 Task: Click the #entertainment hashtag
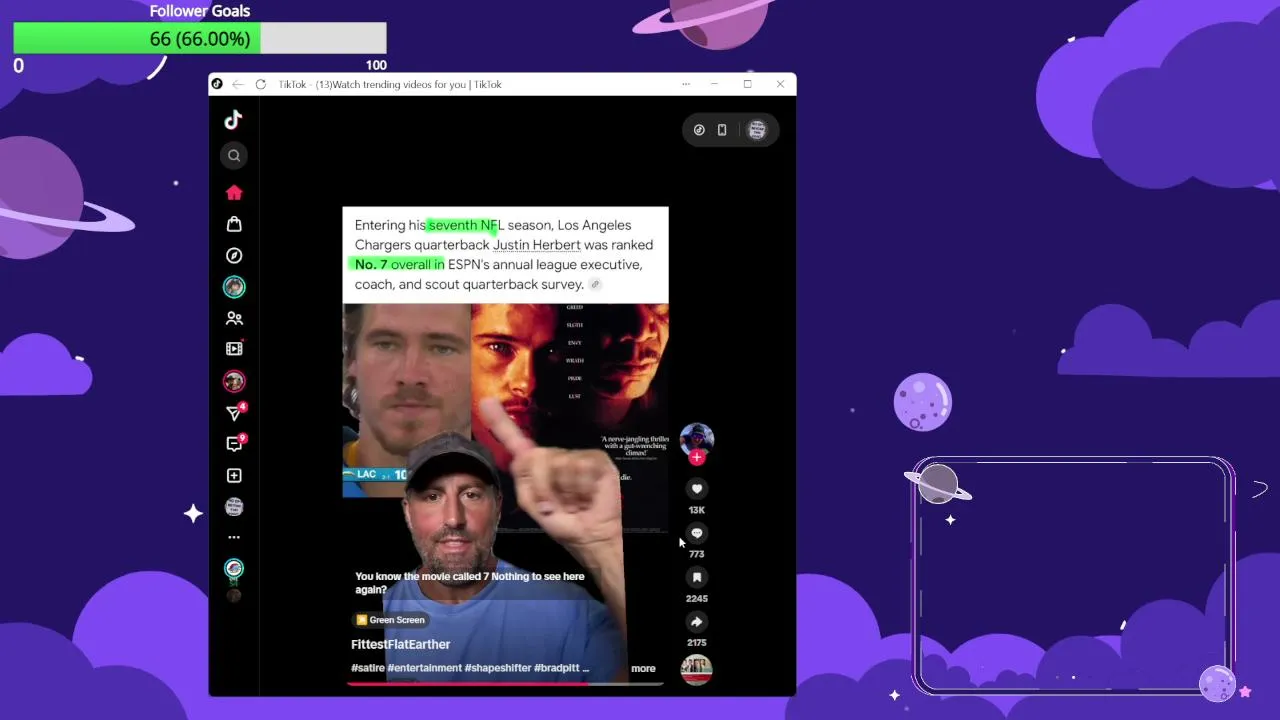(x=424, y=667)
